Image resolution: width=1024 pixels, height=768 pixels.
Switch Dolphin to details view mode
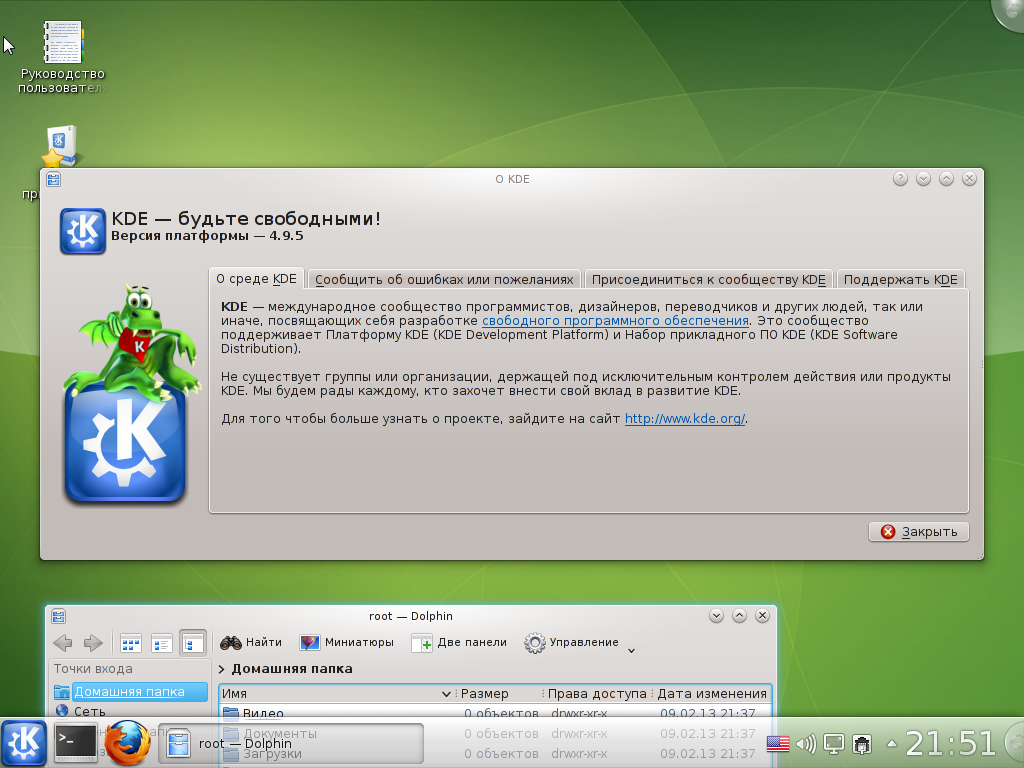[193, 643]
